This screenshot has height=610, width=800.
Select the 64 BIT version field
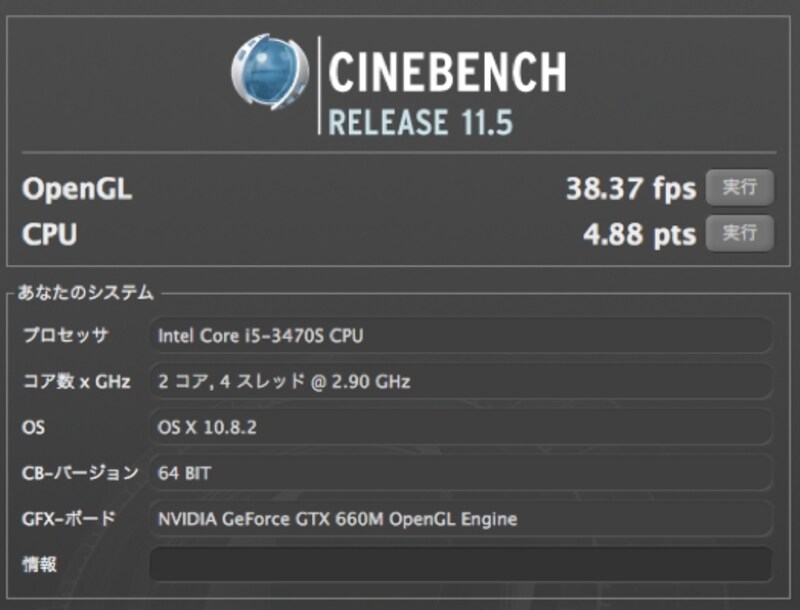coord(461,473)
